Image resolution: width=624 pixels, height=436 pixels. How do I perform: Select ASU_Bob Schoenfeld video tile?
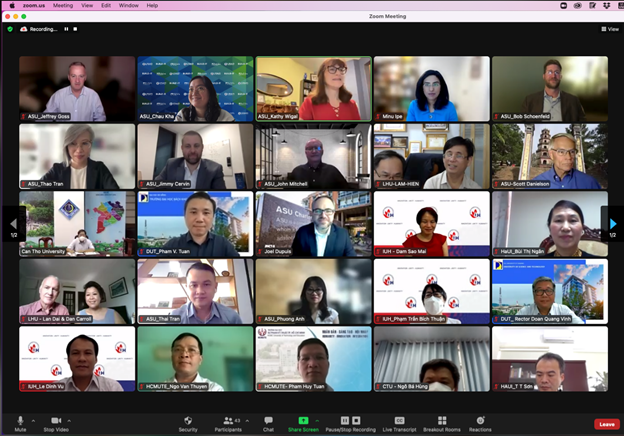coord(550,89)
